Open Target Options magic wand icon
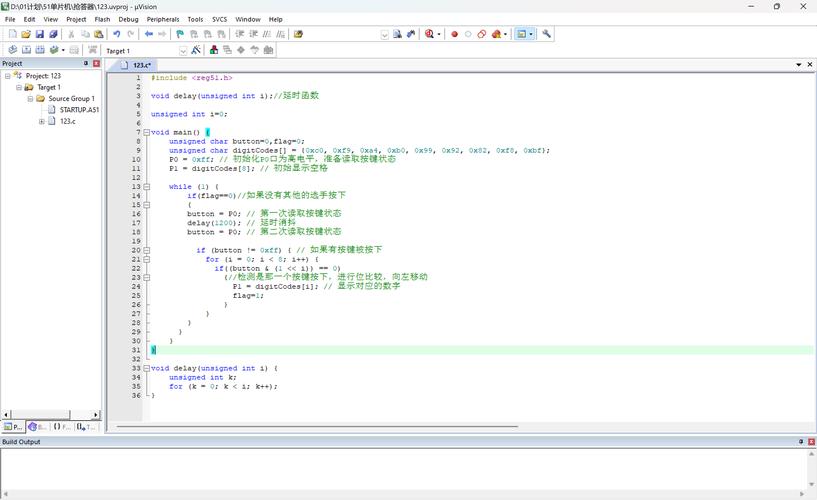 [196, 50]
